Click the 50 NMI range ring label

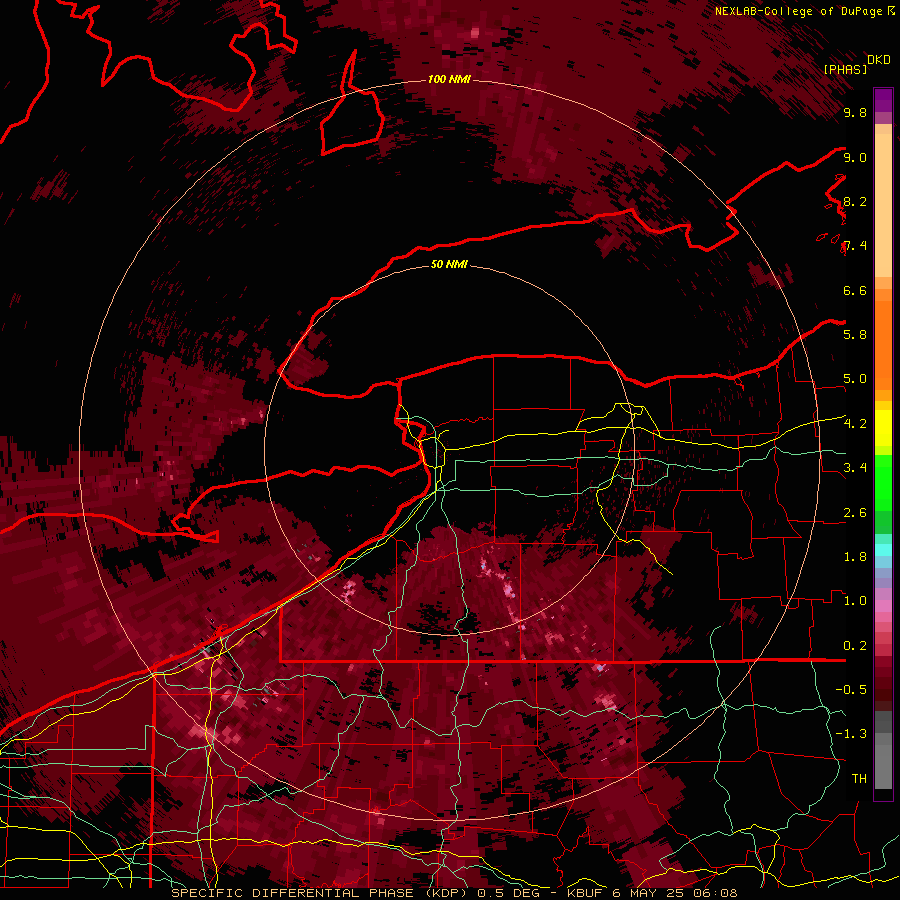[x=449, y=264]
